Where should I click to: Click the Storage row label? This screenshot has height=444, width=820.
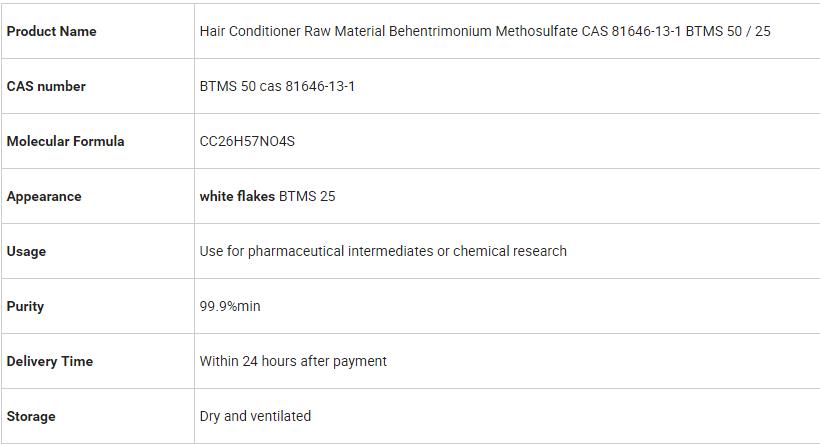[31, 416]
